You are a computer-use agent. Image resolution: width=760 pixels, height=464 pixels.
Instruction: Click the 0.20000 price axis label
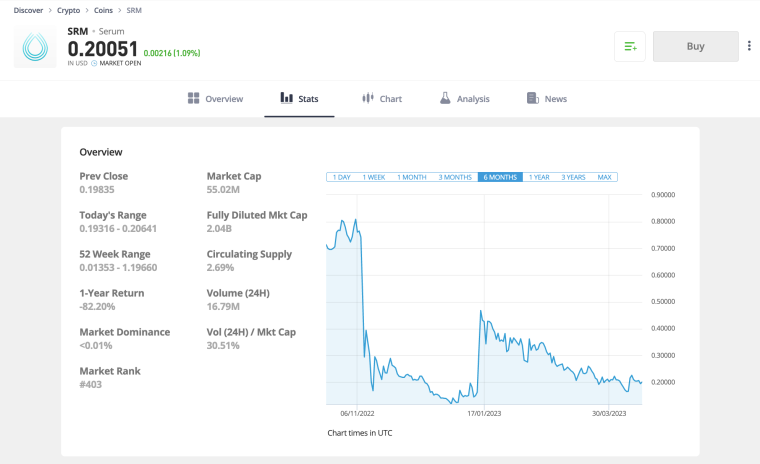[x=663, y=382]
